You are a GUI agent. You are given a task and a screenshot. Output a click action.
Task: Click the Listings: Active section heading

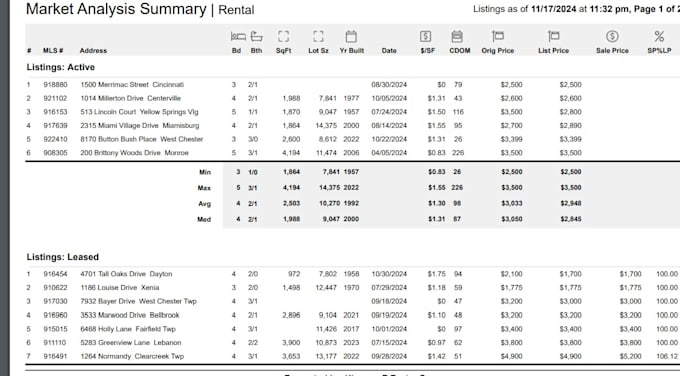pyautogui.click(x=61, y=67)
